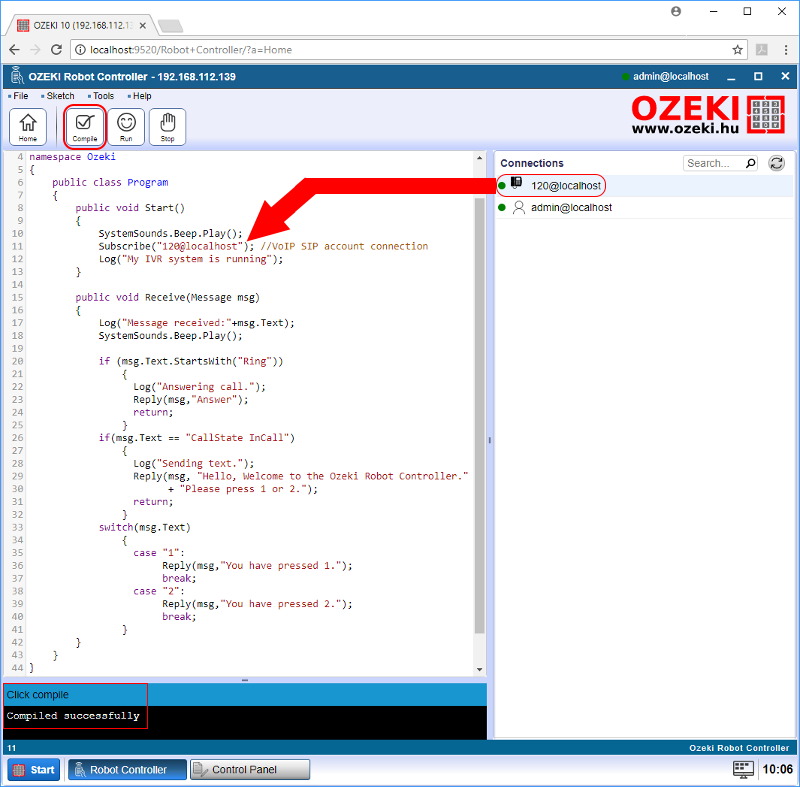This screenshot has height=787, width=800.
Task: Bookmark the page using the star icon
Action: tap(735, 48)
